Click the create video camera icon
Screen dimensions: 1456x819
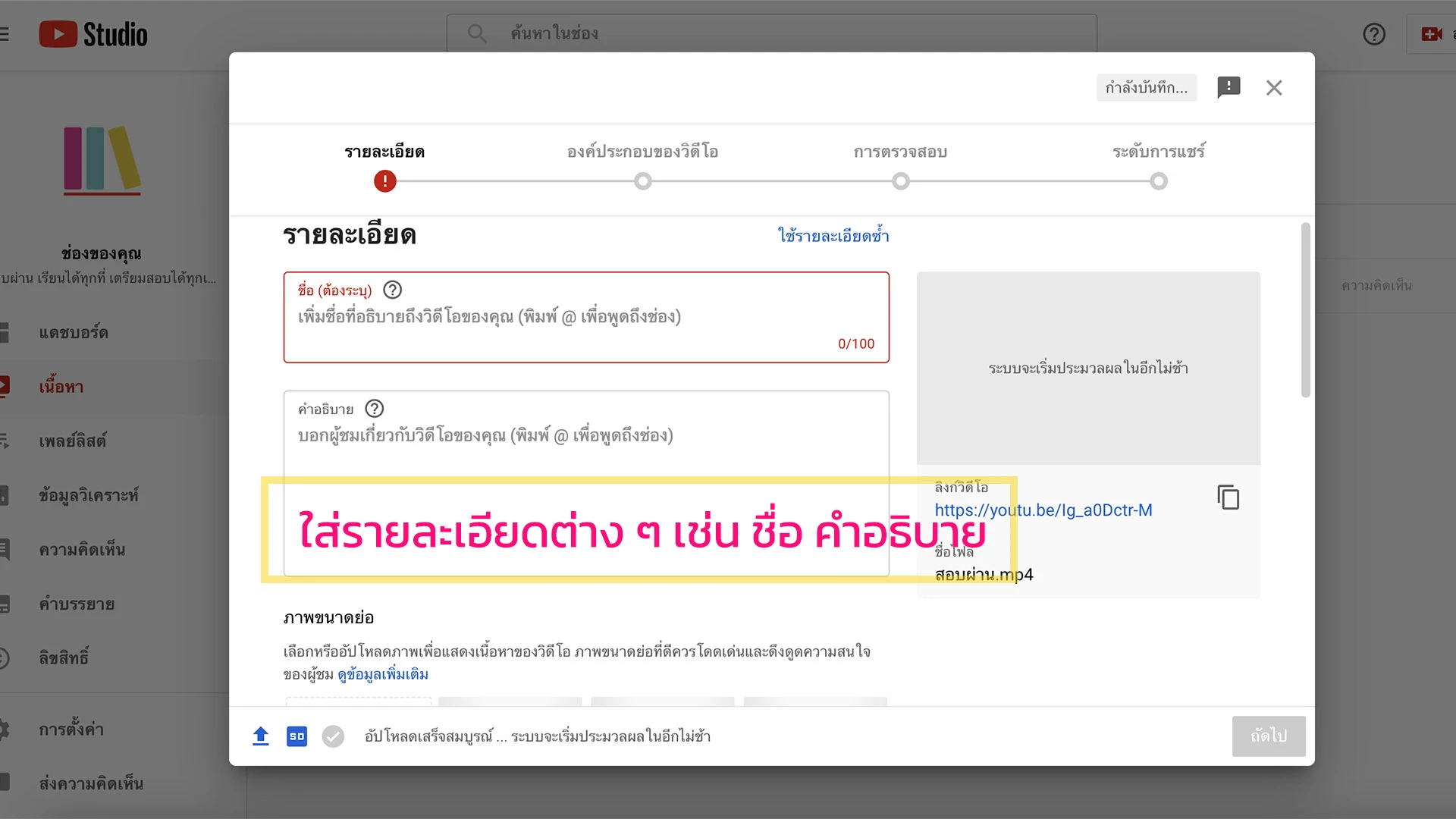(x=1431, y=34)
